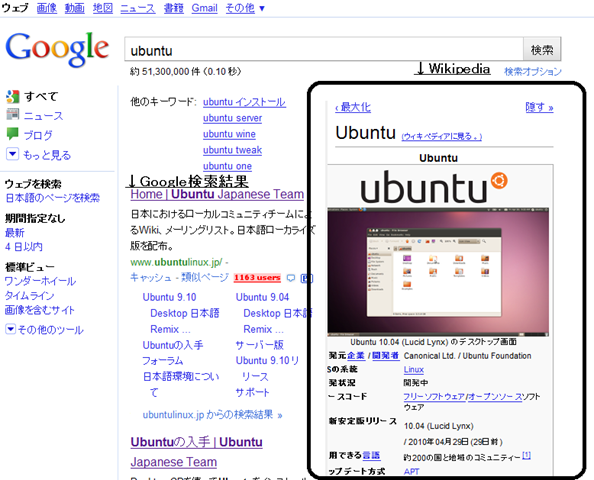594x480 pixels.
Task: Open APT link in infobox
Action: click(411, 471)
